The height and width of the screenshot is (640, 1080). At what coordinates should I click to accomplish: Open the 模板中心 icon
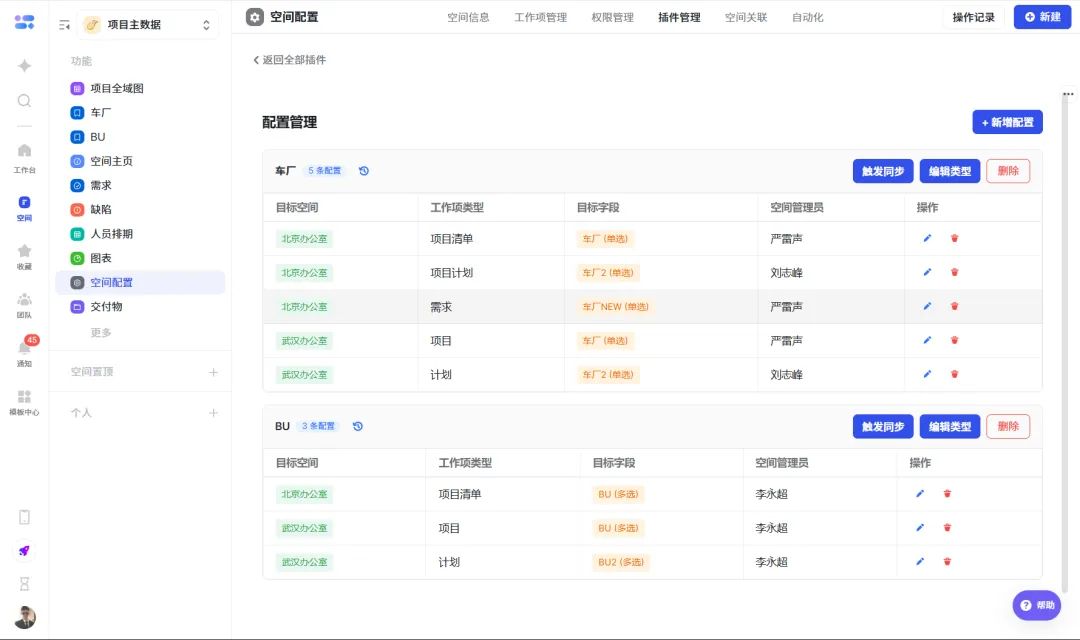pos(24,402)
